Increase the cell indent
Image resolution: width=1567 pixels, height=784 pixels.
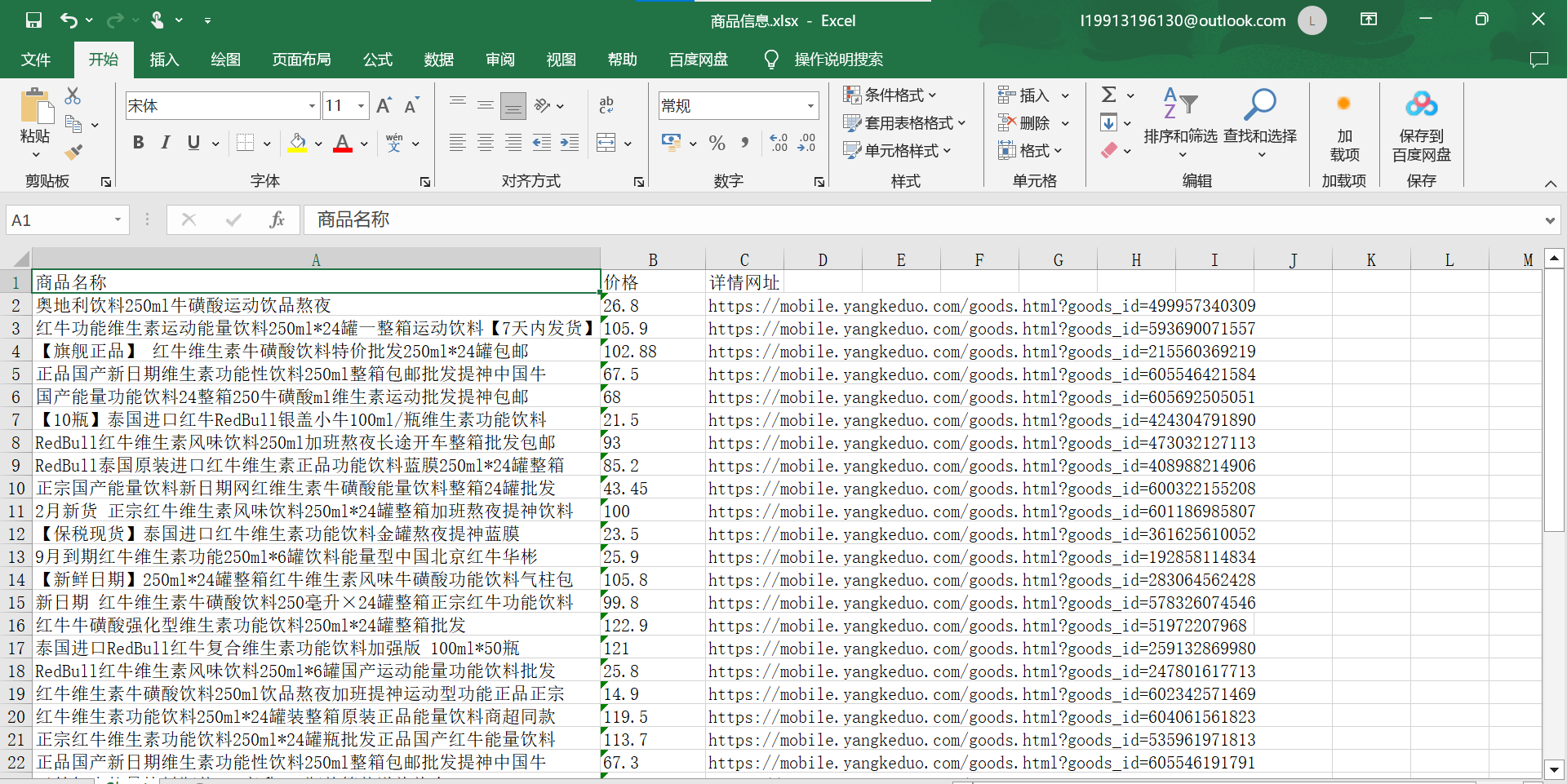[x=570, y=143]
